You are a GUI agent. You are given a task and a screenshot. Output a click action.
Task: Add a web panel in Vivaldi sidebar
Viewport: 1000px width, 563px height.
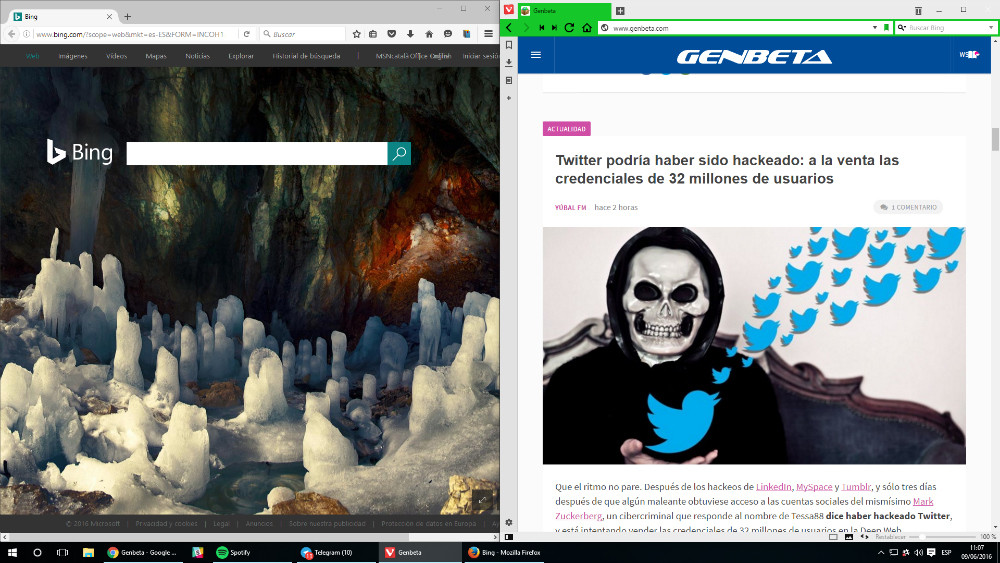coord(508,98)
